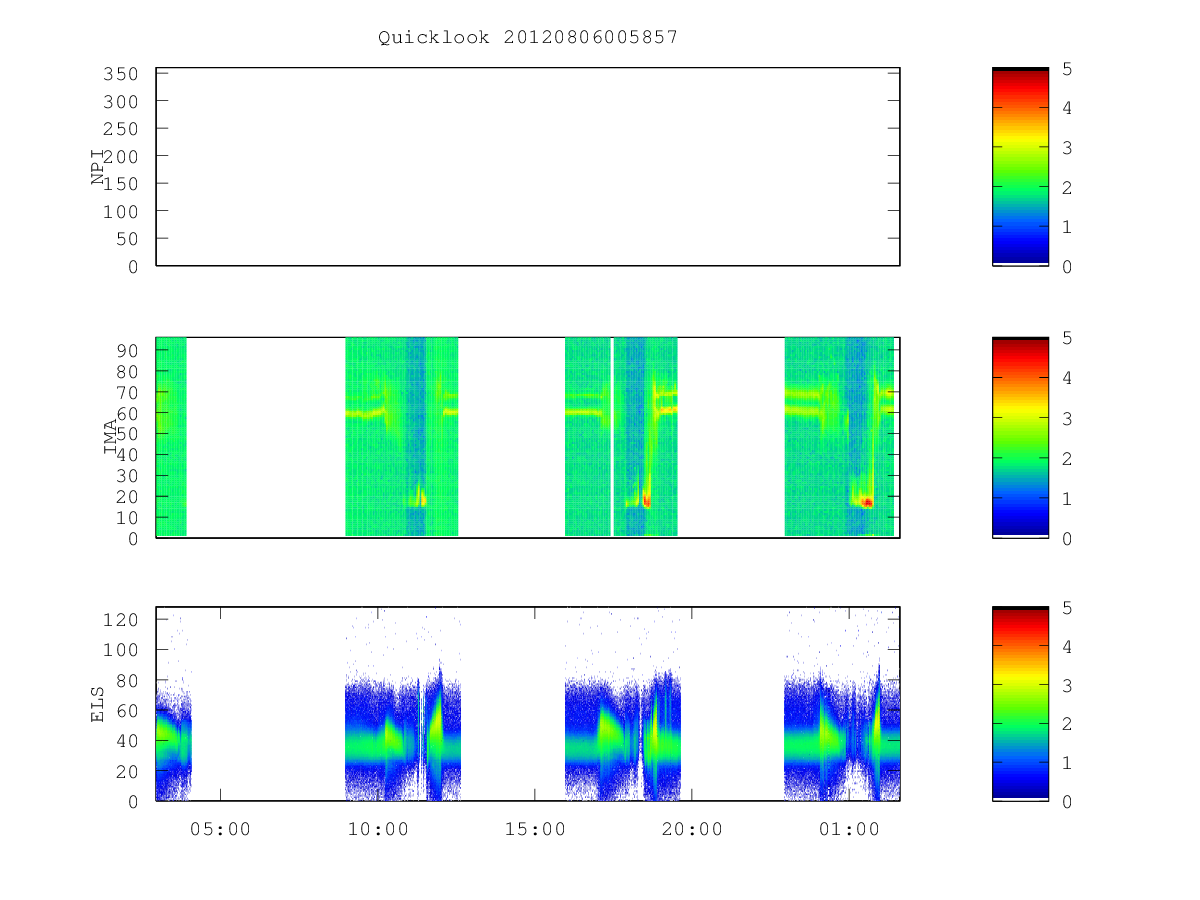This screenshot has height=900, width=1200.
Task: Click first IMA data strip at far left
Action: click(171, 437)
